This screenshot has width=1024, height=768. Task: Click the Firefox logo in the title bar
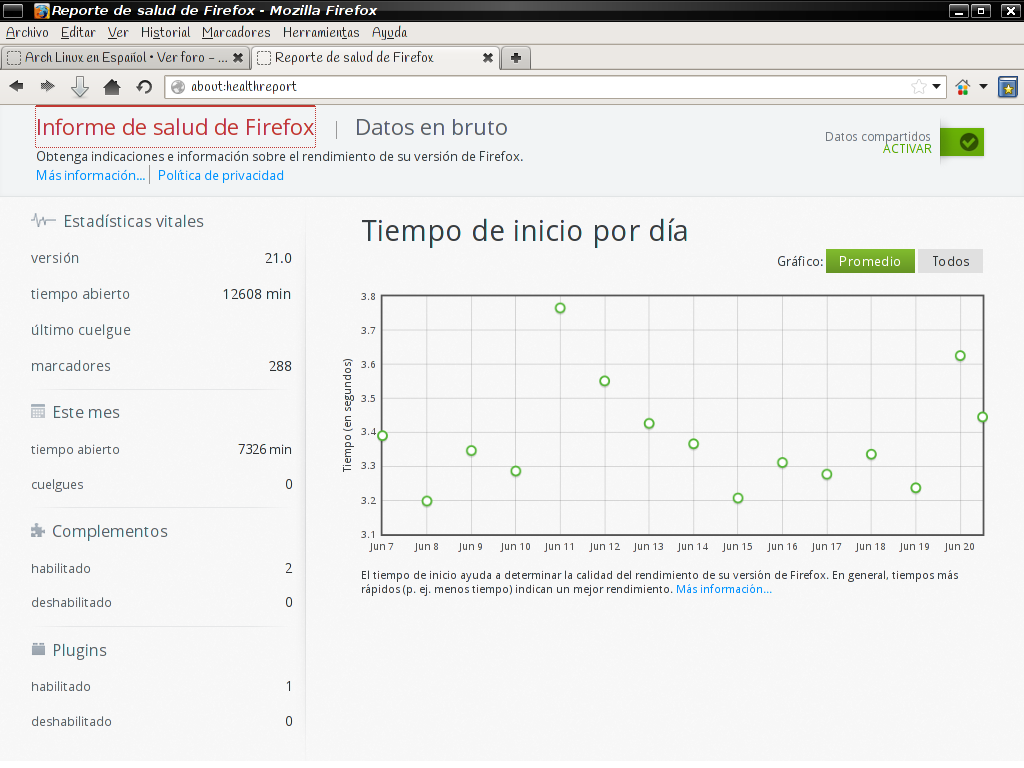(x=42, y=10)
